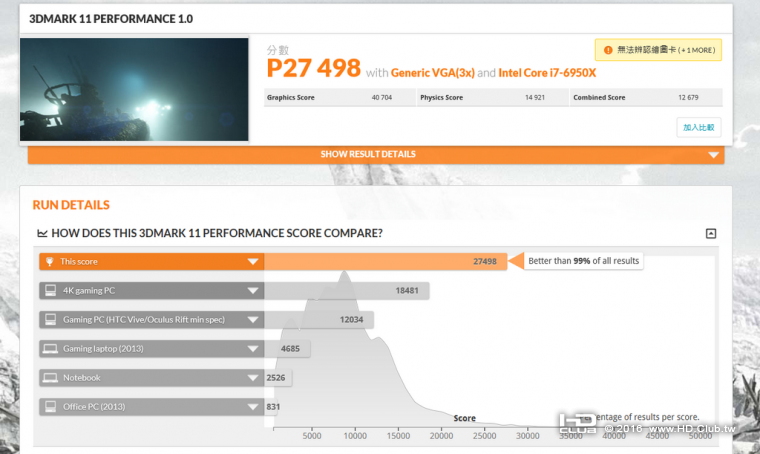Click the benchmark scene thumbnail image
760x454 pixels.
click(x=134, y=89)
